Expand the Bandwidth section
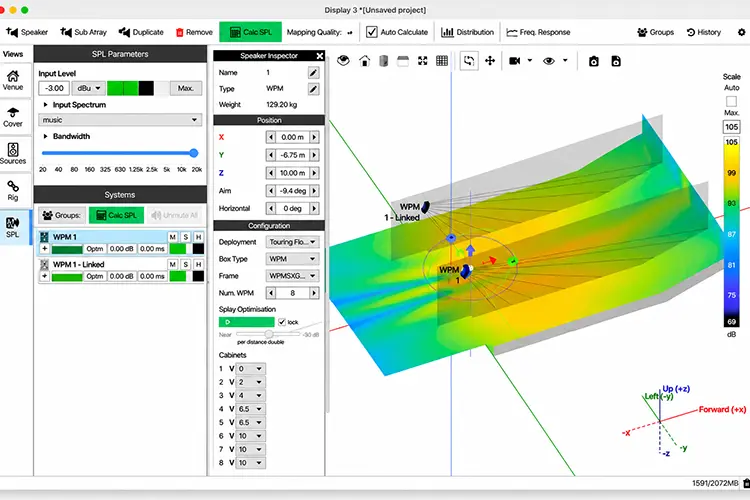The image size is (750, 500). (x=45, y=136)
